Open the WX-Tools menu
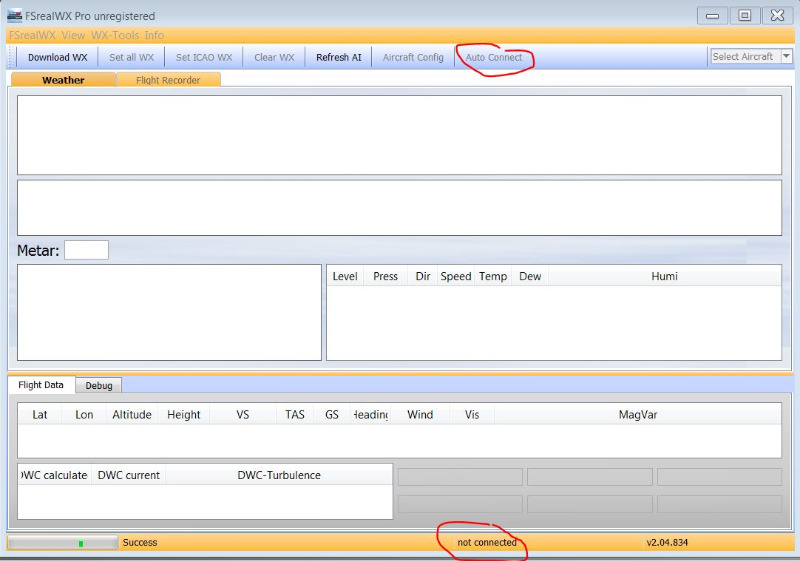The image size is (800, 561). click(115, 35)
